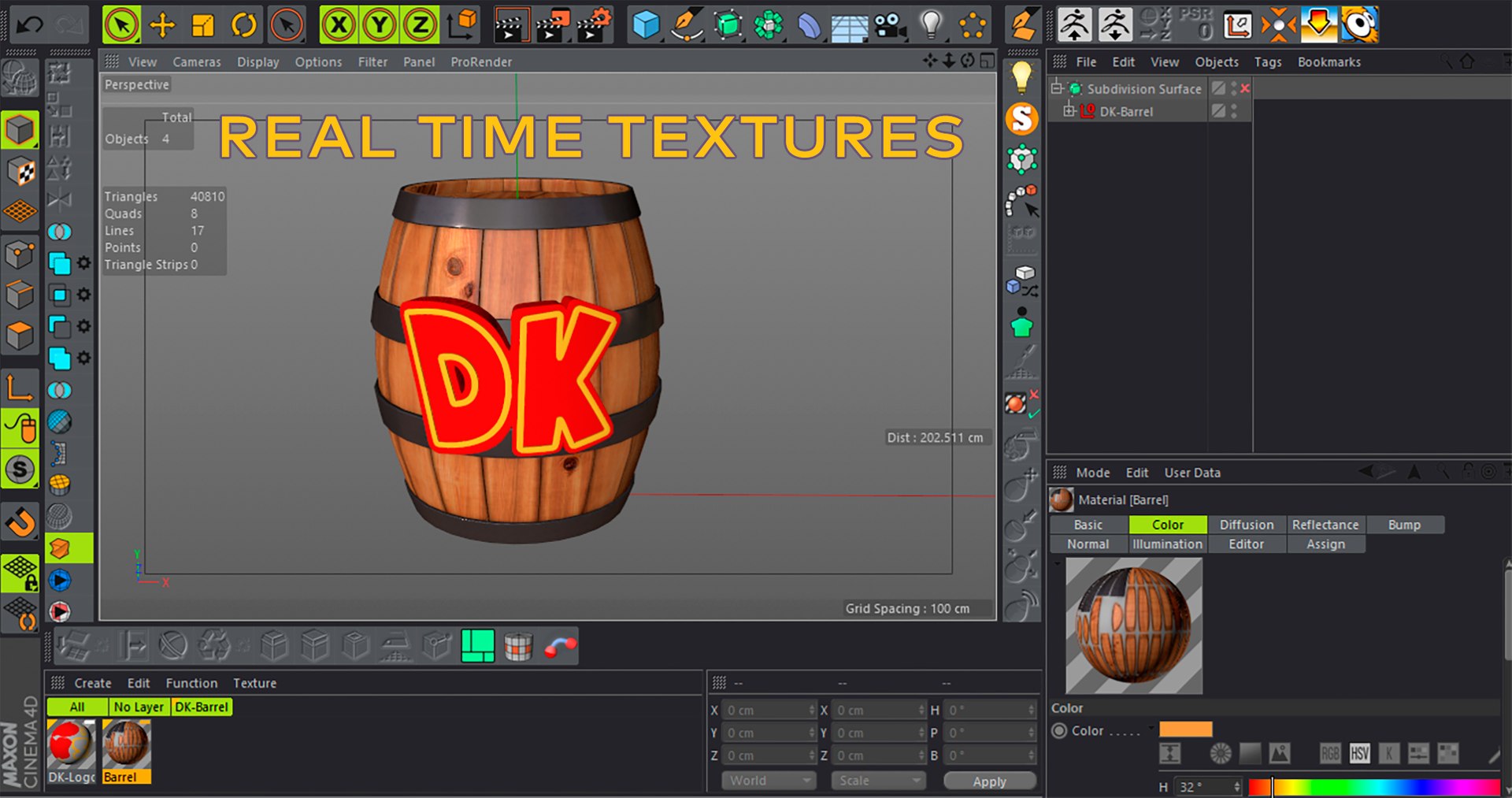
Task: Add a Cube primitive object
Action: pos(646,25)
